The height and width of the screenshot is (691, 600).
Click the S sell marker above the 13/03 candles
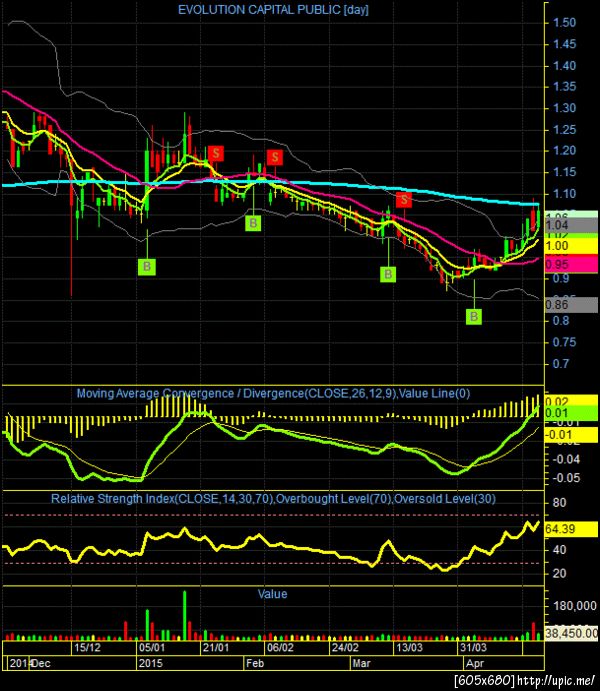coord(404,200)
